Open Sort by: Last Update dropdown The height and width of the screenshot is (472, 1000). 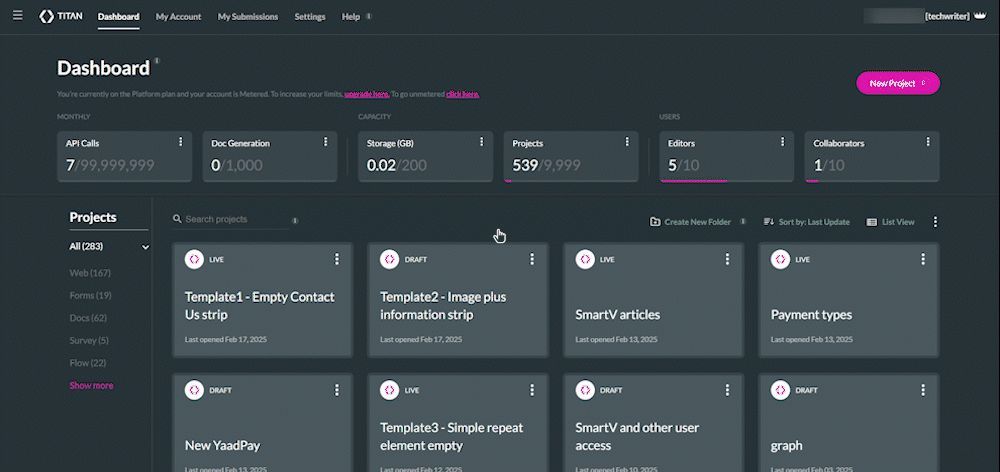point(806,222)
